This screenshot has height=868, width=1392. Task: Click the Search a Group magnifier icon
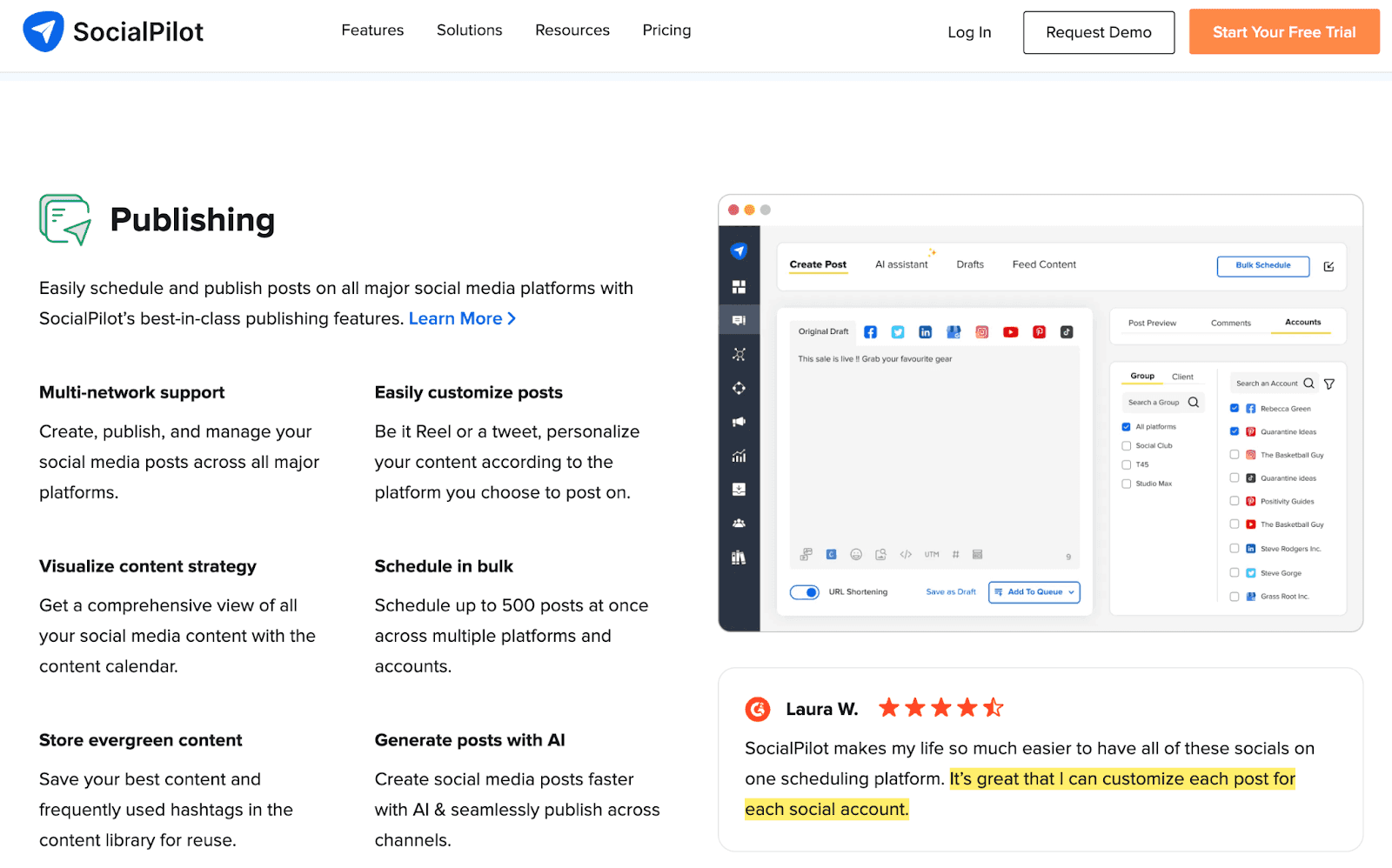pos(1194,403)
